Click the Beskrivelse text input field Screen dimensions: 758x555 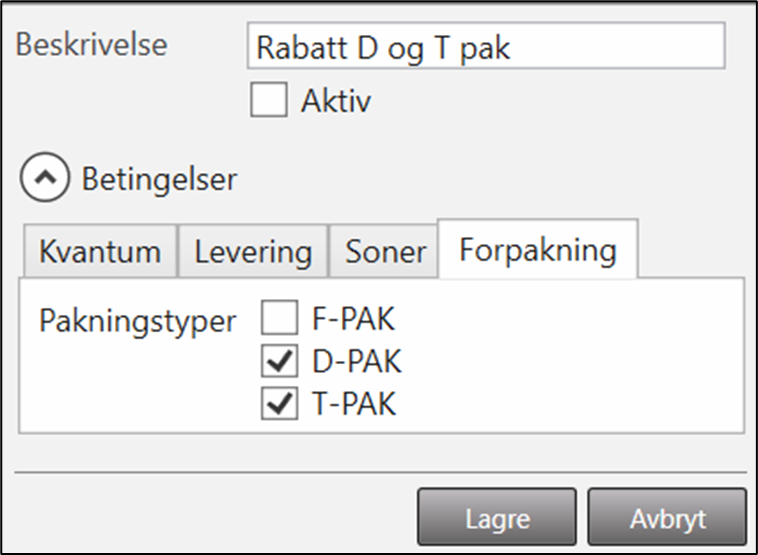(485, 47)
